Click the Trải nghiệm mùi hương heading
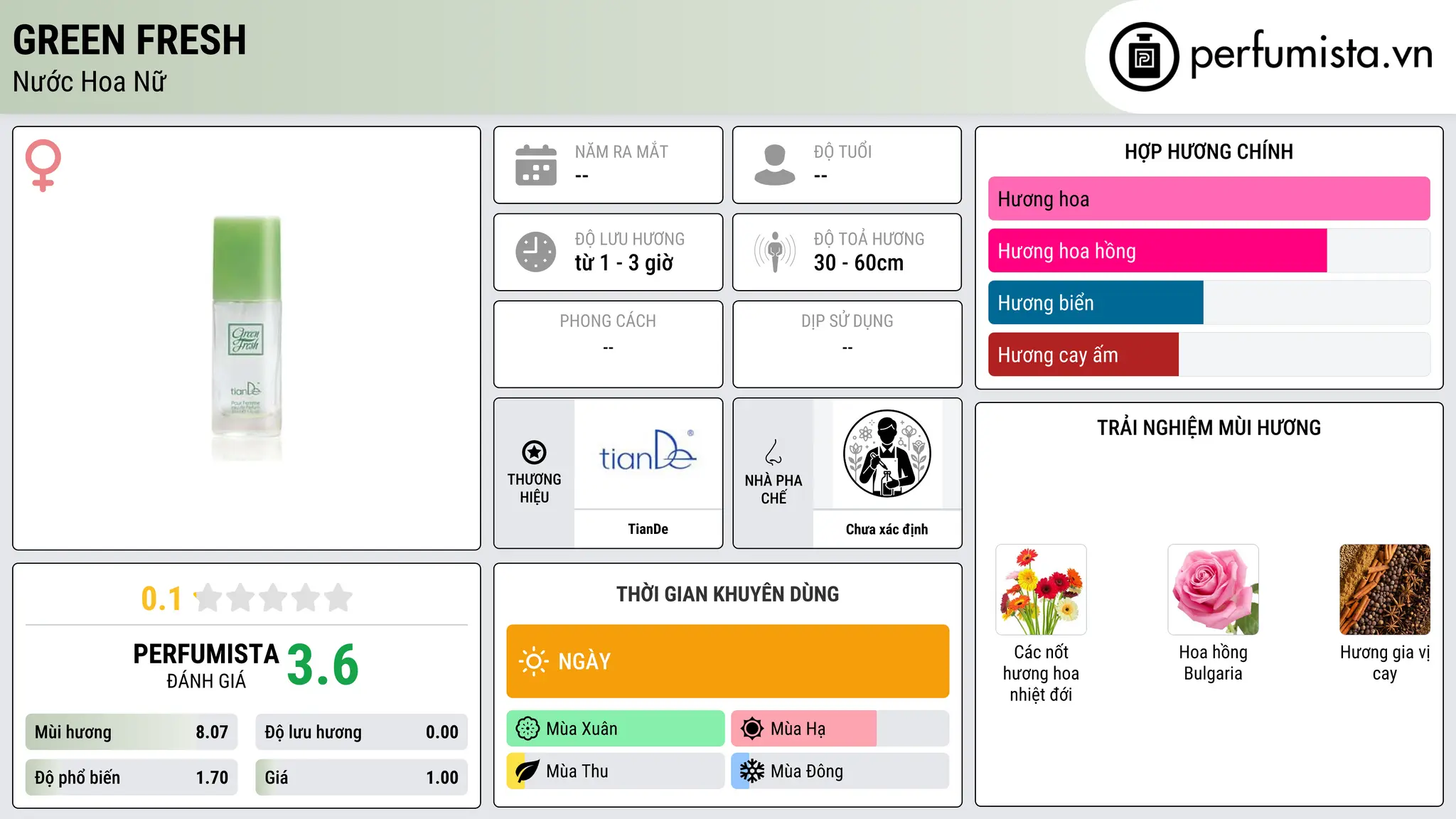Screen dimensions: 1456x819 (1209, 428)
